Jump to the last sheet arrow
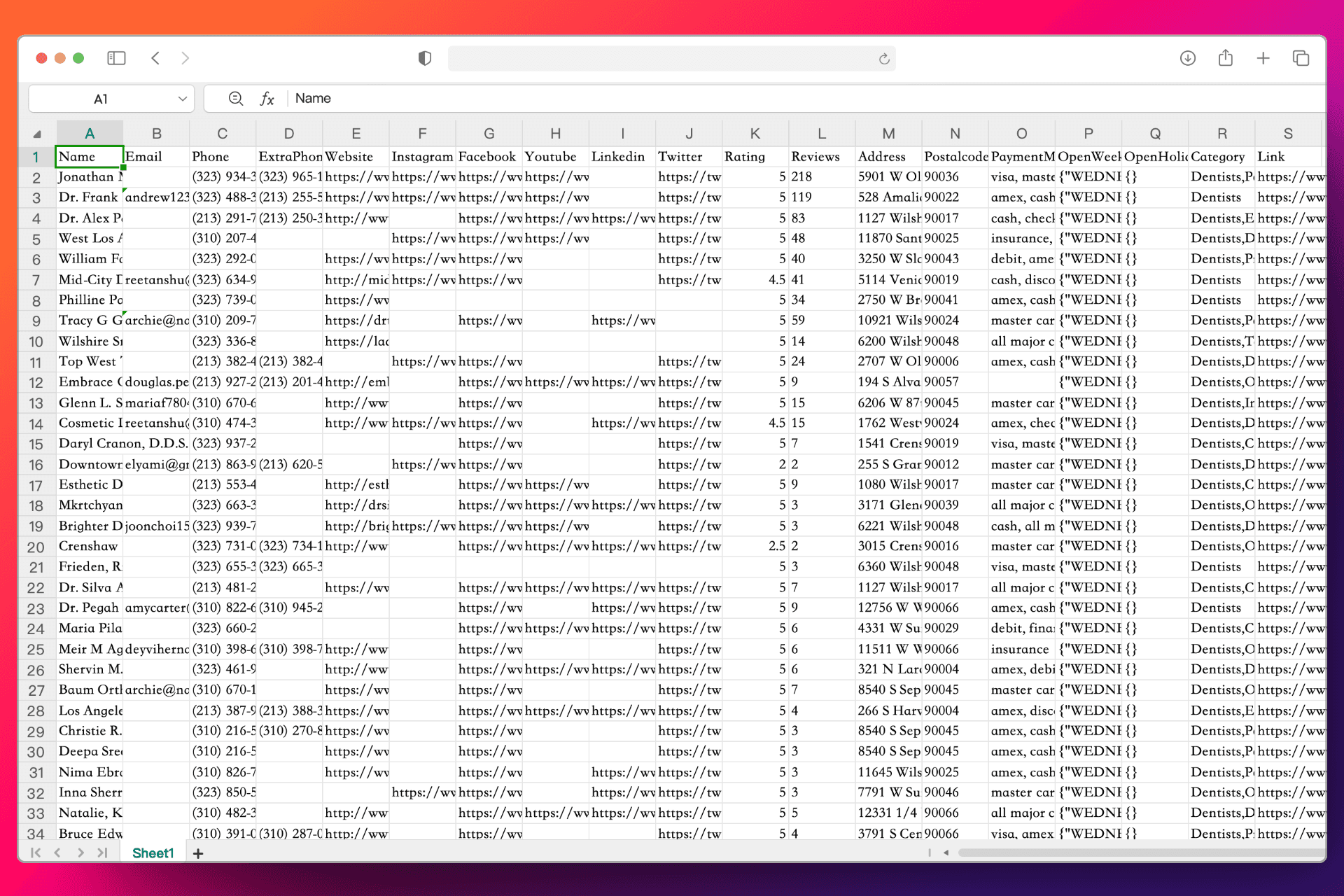The width and height of the screenshot is (1344, 896). point(103,853)
